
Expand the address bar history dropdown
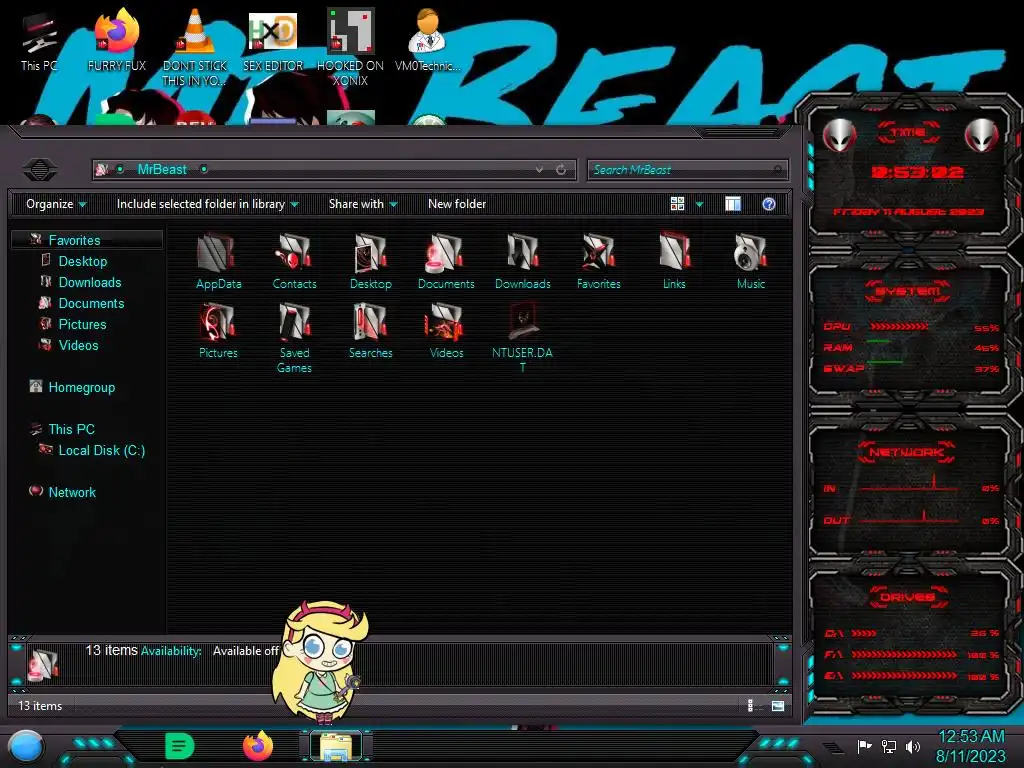539,170
